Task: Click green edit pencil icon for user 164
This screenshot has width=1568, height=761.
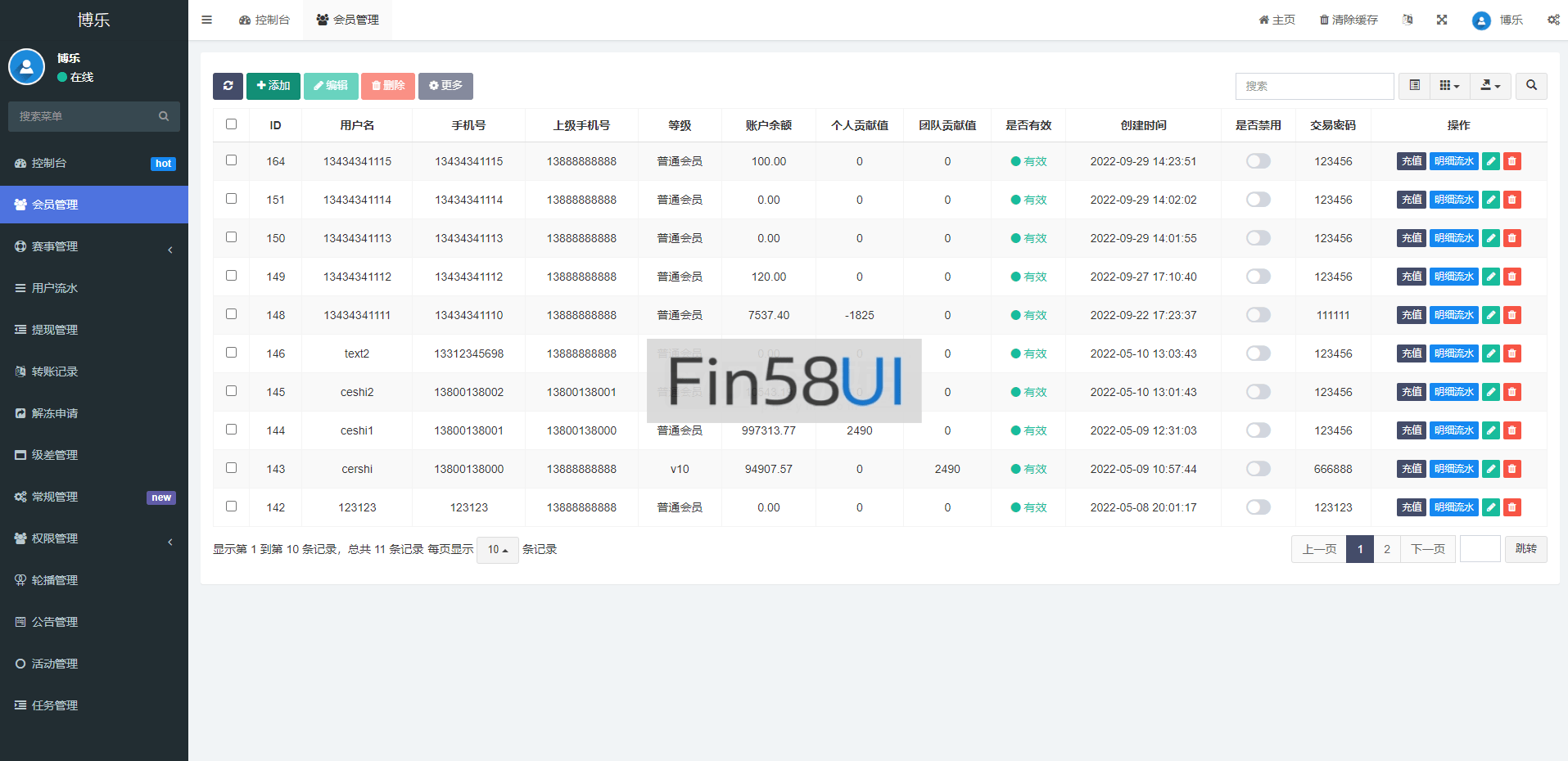Action: (x=1491, y=161)
